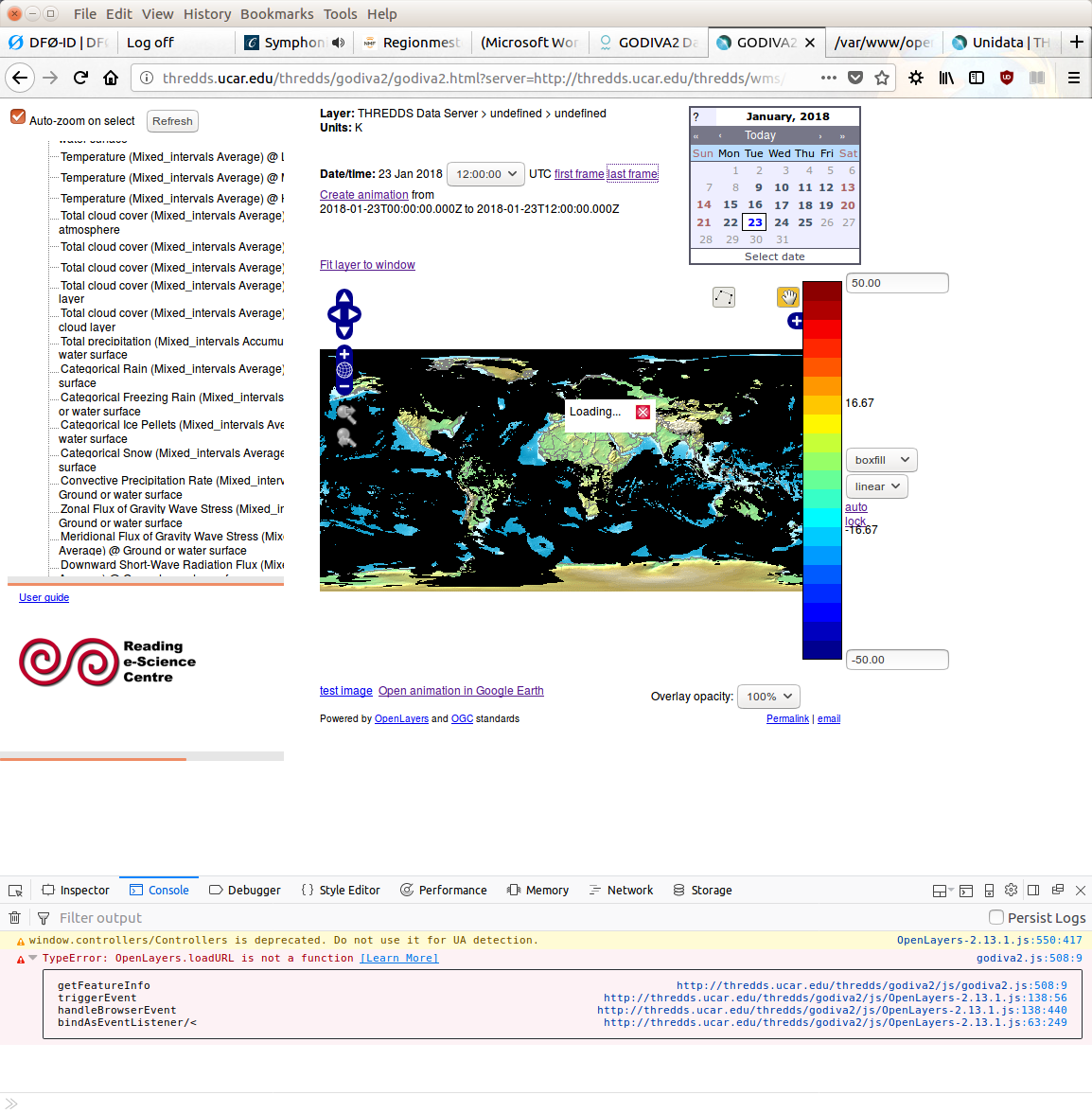This screenshot has width=1092, height=1113.
Task: Enable Persist Logs checkbox
Action: pyautogui.click(x=996, y=917)
